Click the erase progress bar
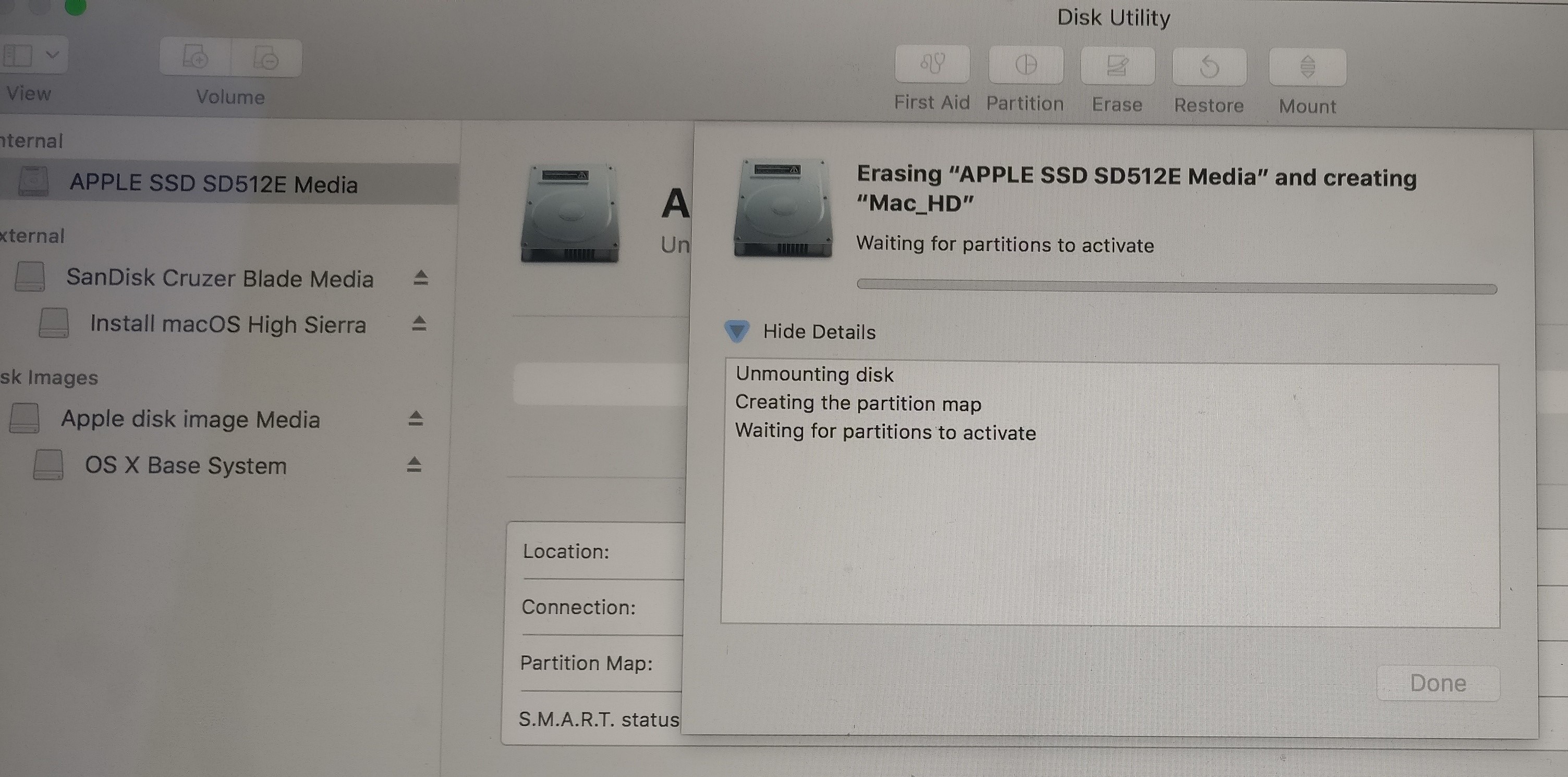The height and width of the screenshot is (777, 1568). click(x=1176, y=286)
